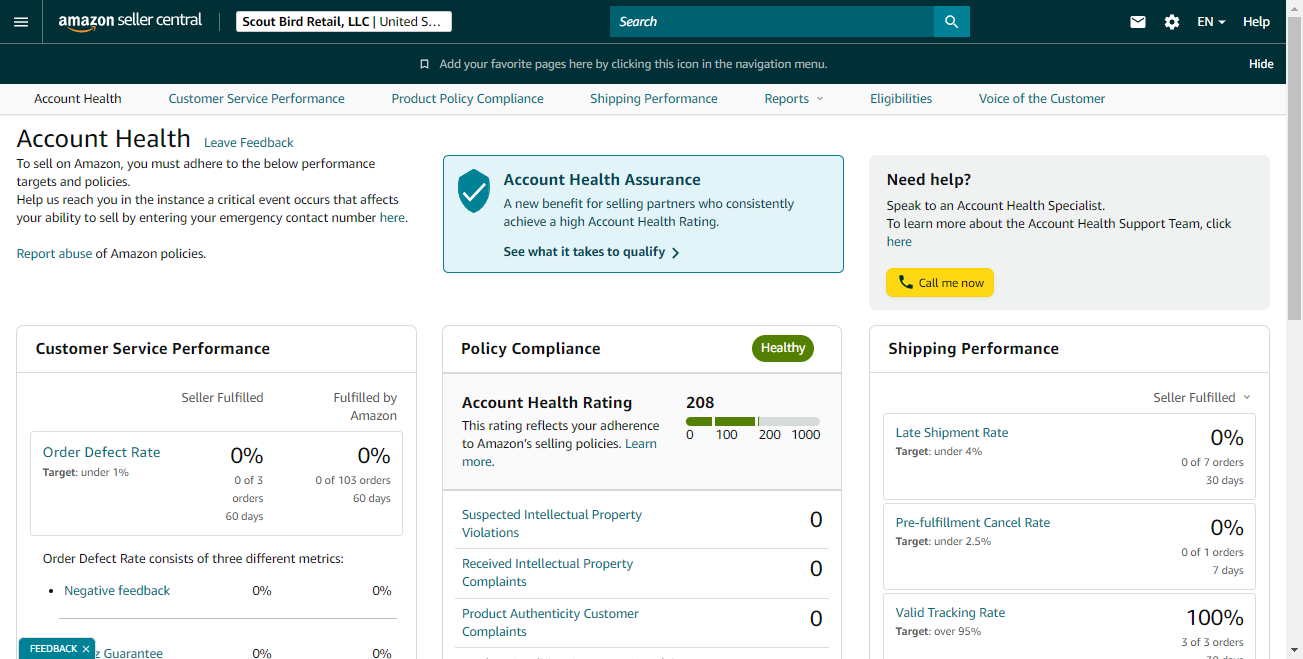Screen dimensions: 1303x659
Task: Open the EN language dropdown
Action: pyautogui.click(x=1211, y=21)
